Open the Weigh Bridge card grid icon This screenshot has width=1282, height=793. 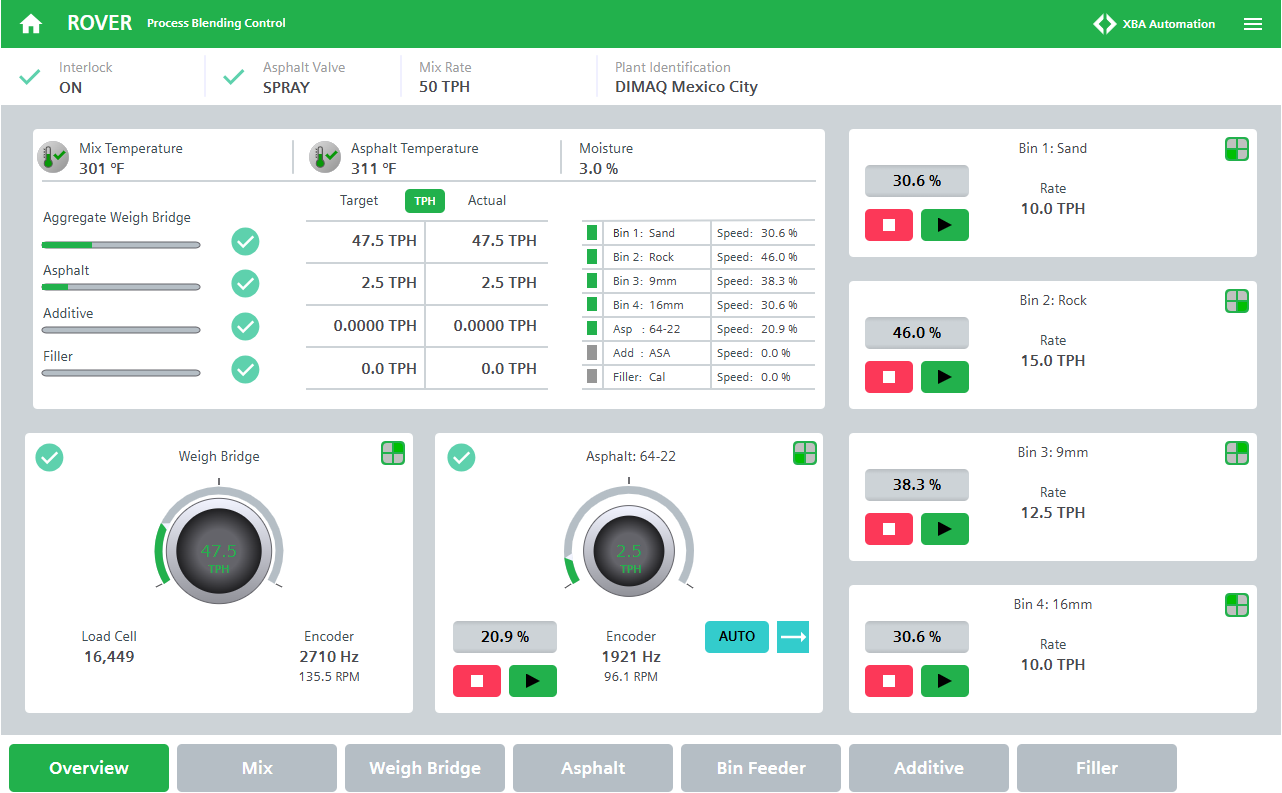(393, 453)
